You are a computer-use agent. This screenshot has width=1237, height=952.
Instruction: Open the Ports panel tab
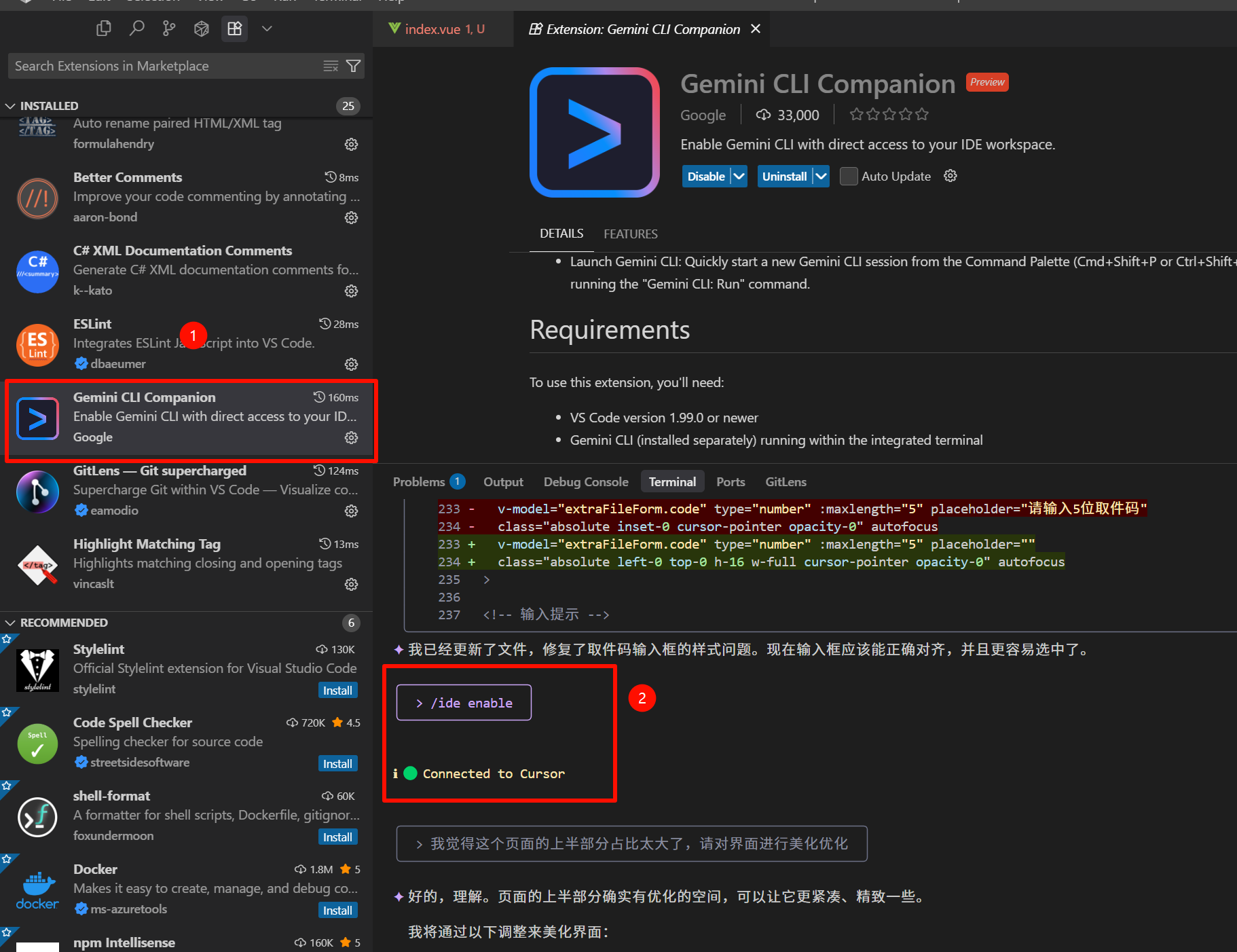731,481
